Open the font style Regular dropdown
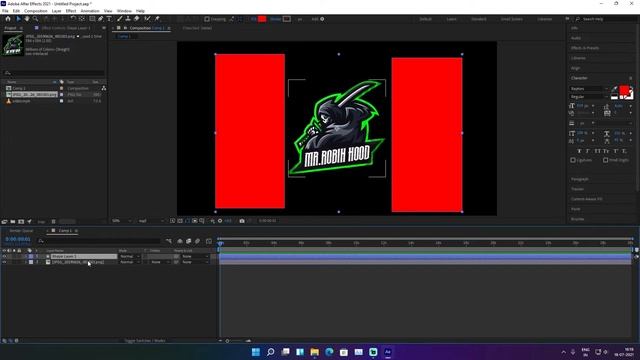The width and height of the screenshot is (640, 360). point(589,97)
